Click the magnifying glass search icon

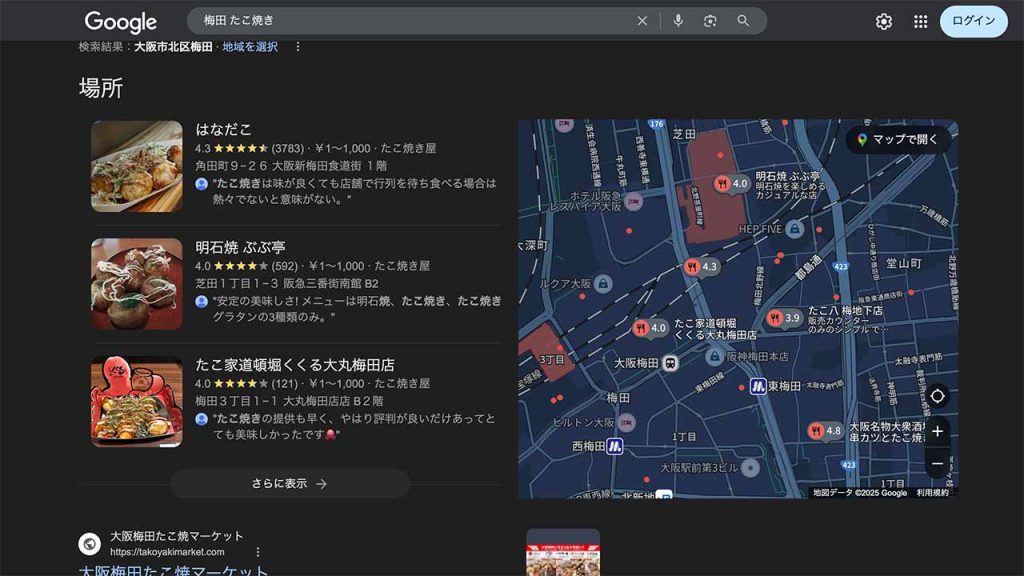tap(743, 21)
